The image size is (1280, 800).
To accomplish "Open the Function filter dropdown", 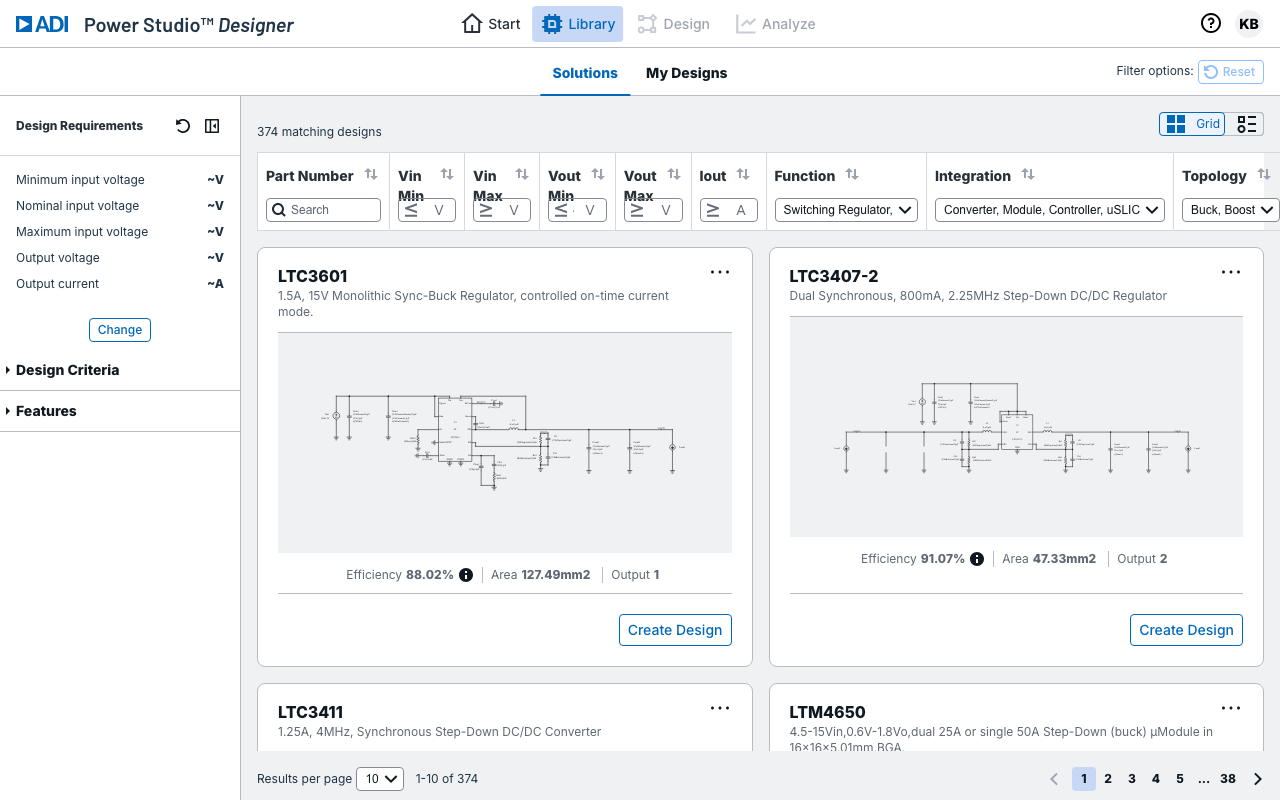I will (x=846, y=210).
